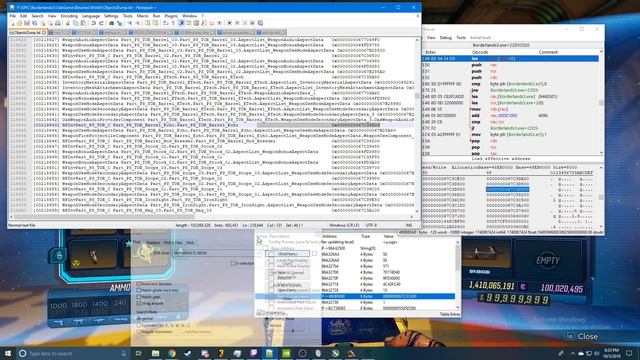Open the Twitch app from the taskbar
Screen dimensions: 640x360
click(253, 353)
